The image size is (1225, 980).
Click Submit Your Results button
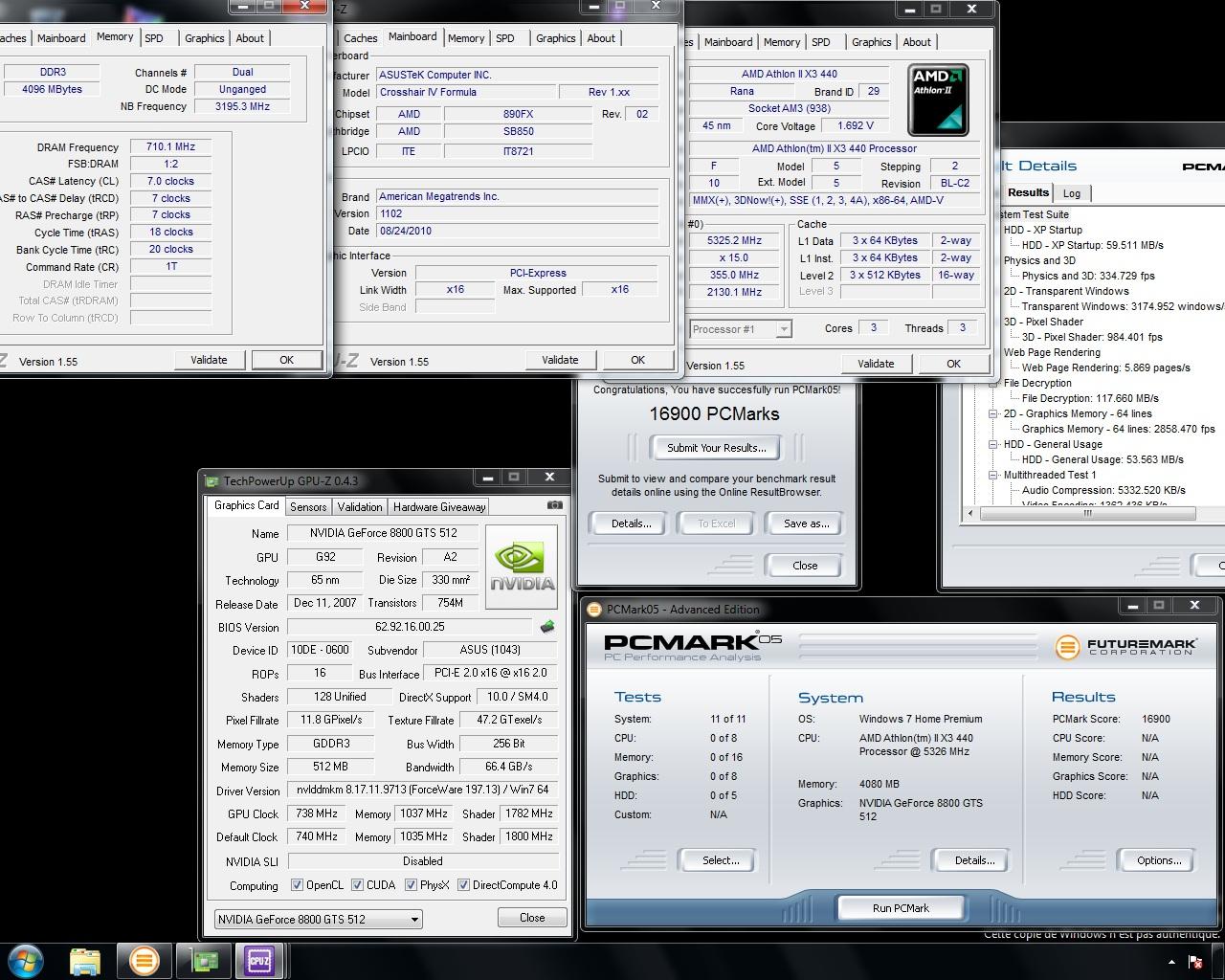(717, 448)
